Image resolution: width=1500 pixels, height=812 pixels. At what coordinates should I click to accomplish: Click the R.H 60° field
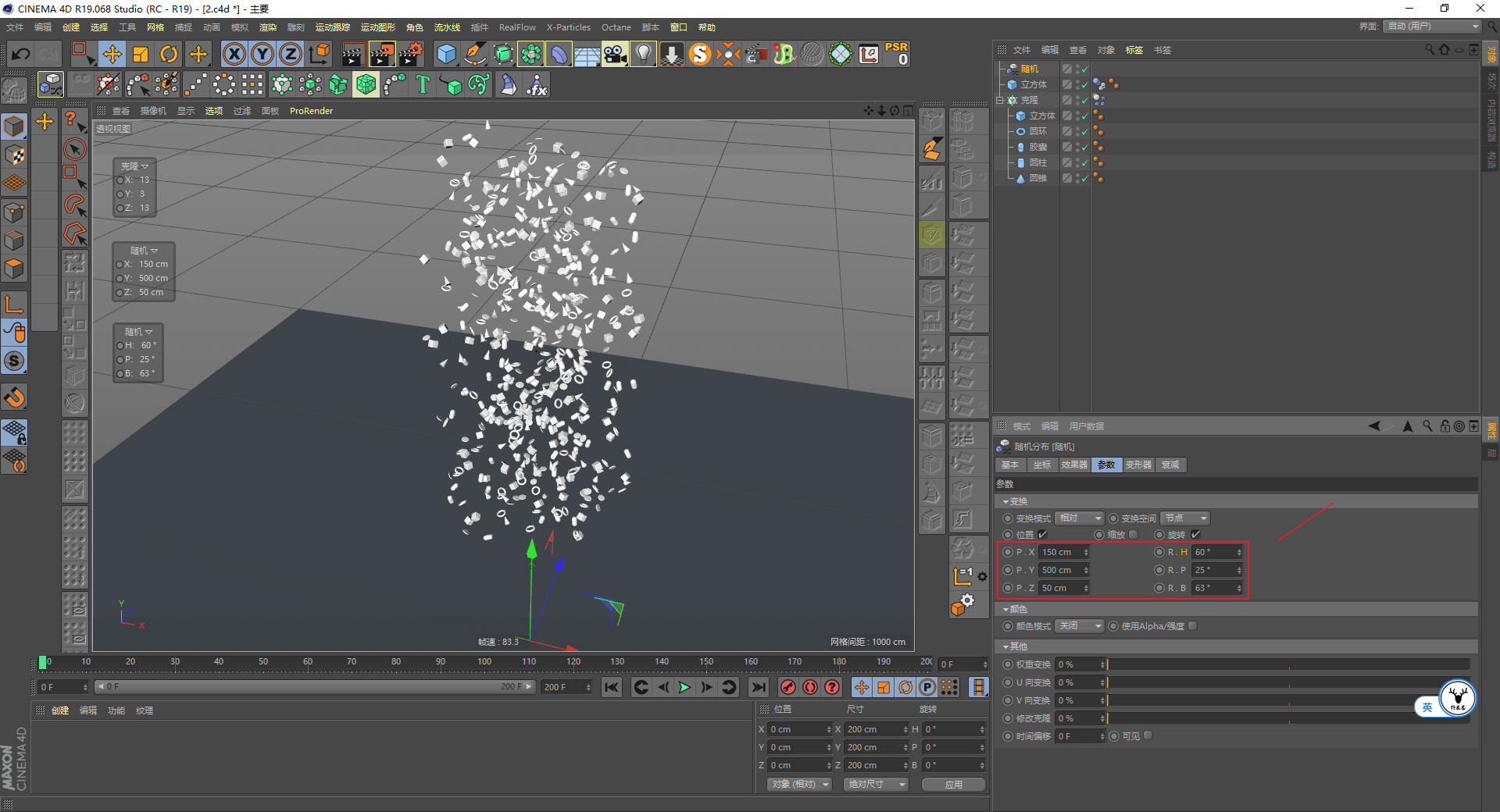pyautogui.click(x=1216, y=552)
